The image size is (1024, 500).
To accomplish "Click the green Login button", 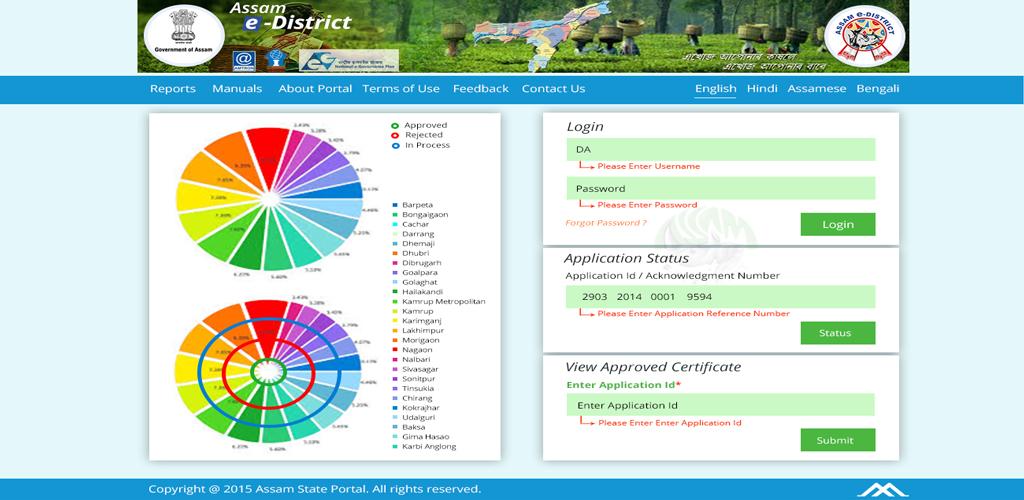I will [838, 224].
